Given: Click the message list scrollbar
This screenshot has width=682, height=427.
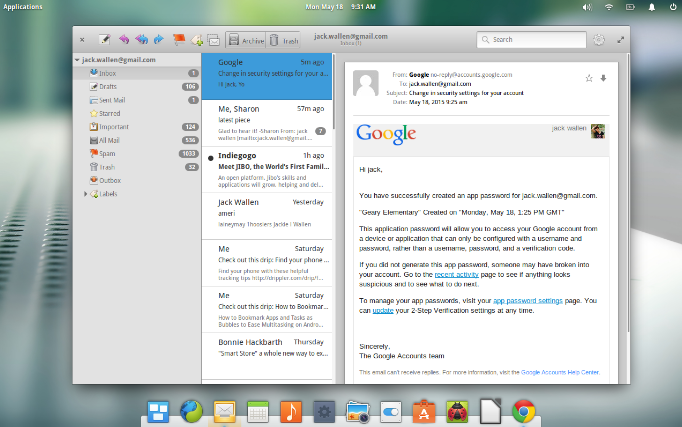Looking at the screenshot, I should click(334, 91).
